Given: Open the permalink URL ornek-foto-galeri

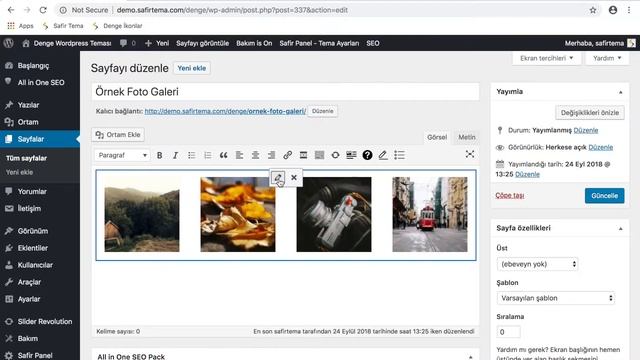Looking at the screenshot, I should pos(225,111).
